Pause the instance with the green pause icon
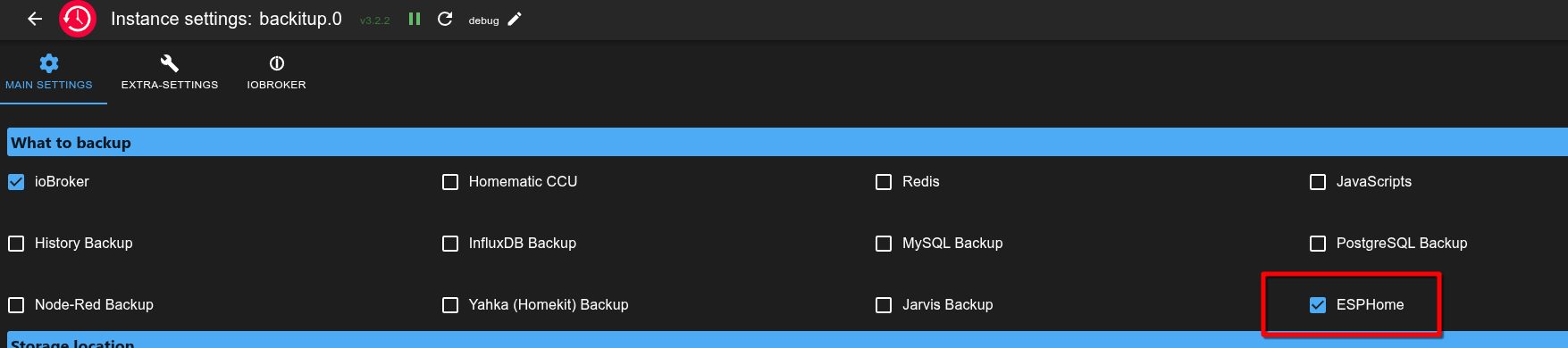The width and height of the screenshot is (1568, 348). pyautogui.click(x=415, y=19)
